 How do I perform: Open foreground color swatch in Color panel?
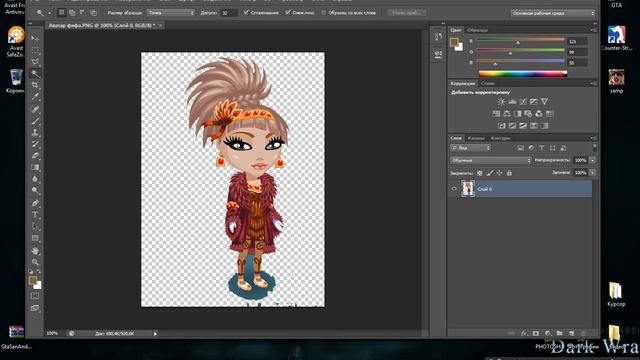454,42
